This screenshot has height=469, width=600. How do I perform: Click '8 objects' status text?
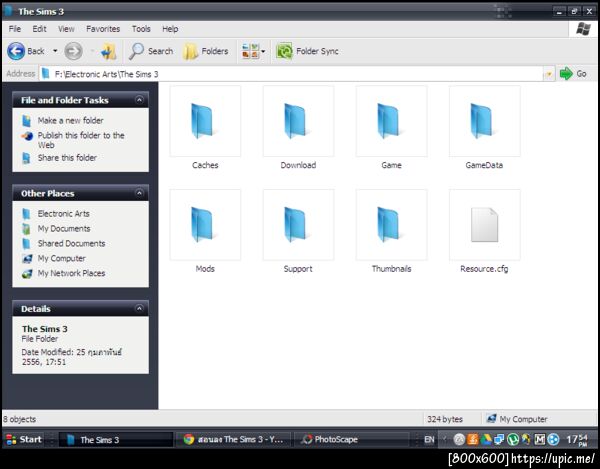(20, 419)
